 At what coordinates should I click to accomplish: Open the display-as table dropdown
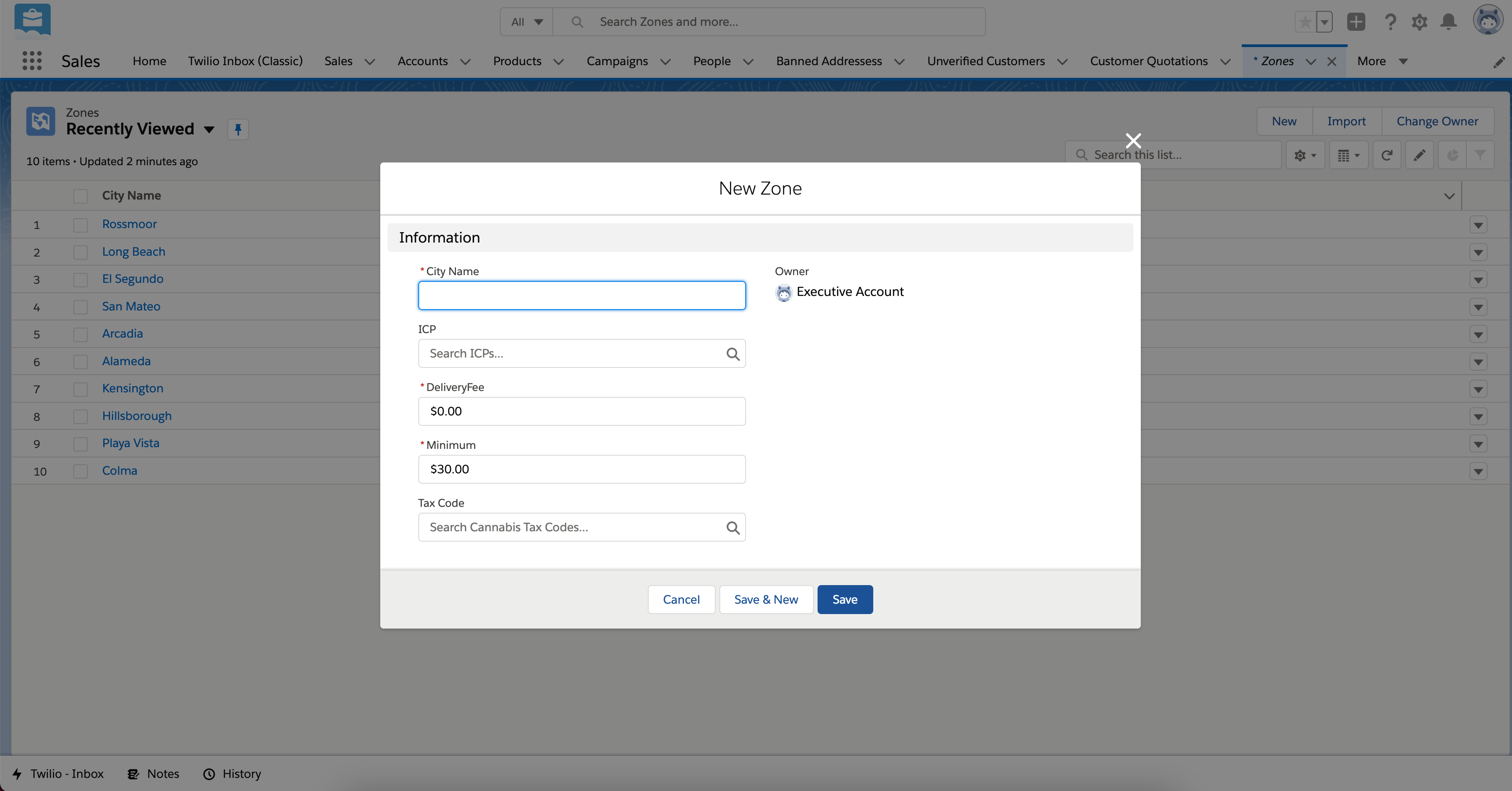[x=1349, y=155]
